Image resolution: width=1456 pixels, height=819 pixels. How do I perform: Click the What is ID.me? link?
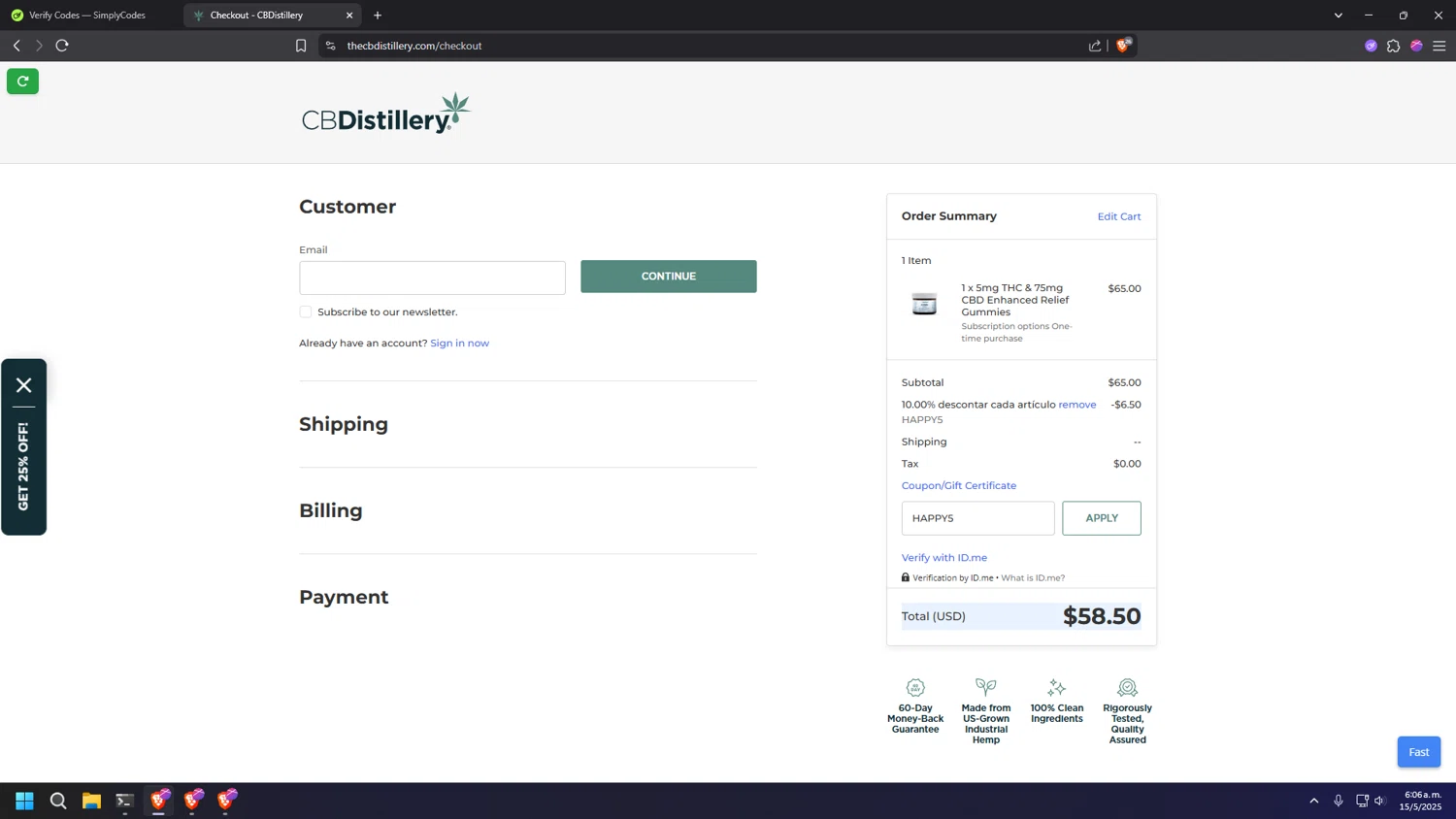tap(1033, 578)
